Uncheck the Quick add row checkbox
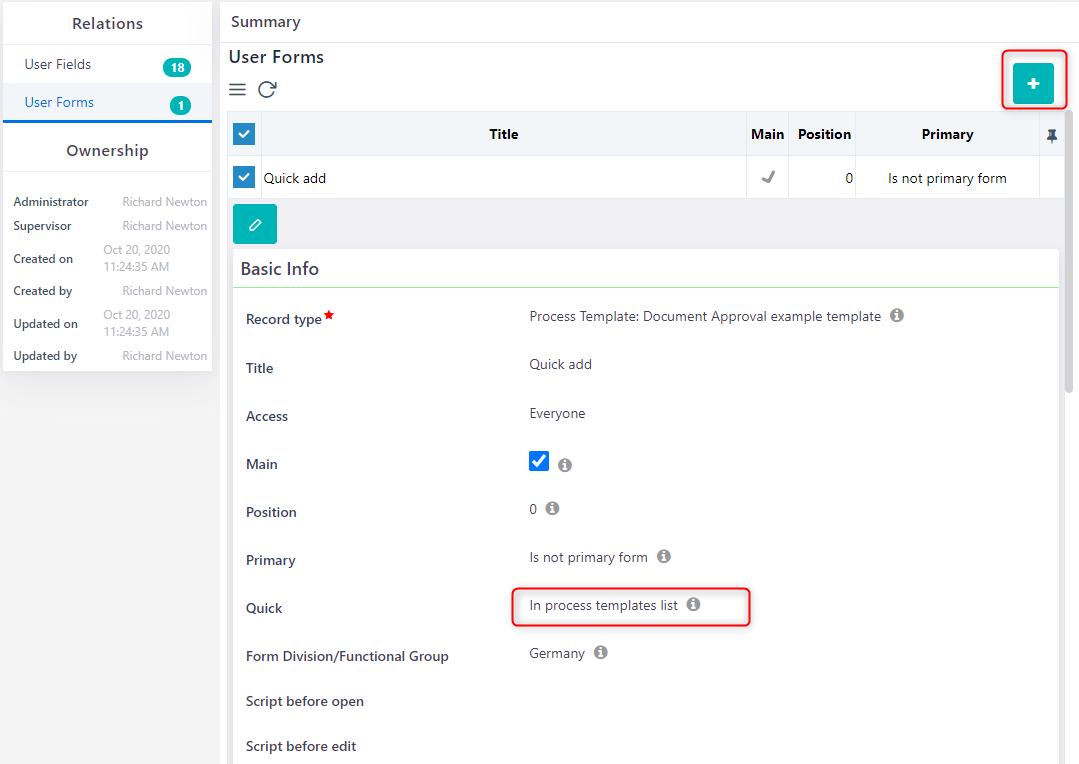This screenshot has width=1079, height=764. [x=244, y=178]
